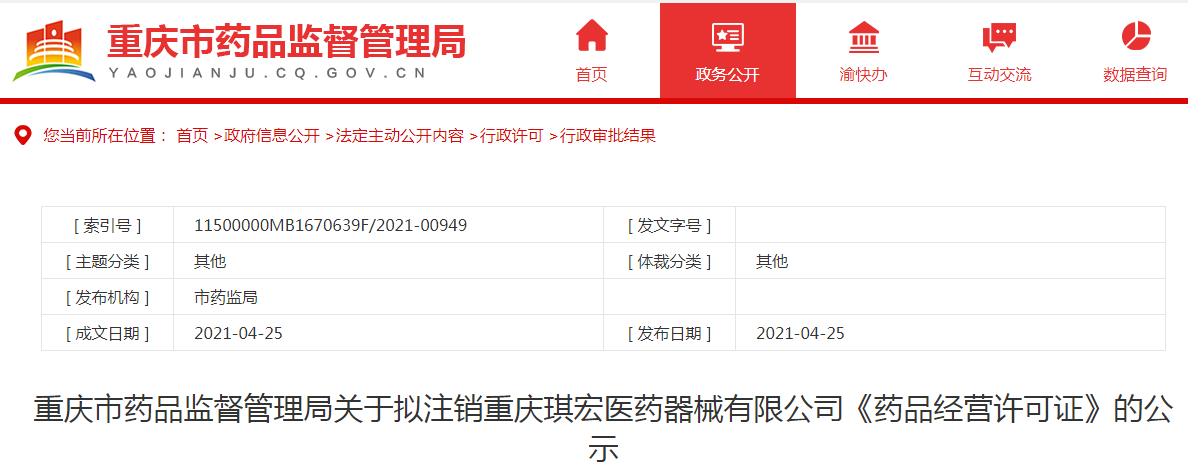Screen dimensions: 1188x474
Task: Click the home house icon above 首页
Action: click(x=592, y=36)
